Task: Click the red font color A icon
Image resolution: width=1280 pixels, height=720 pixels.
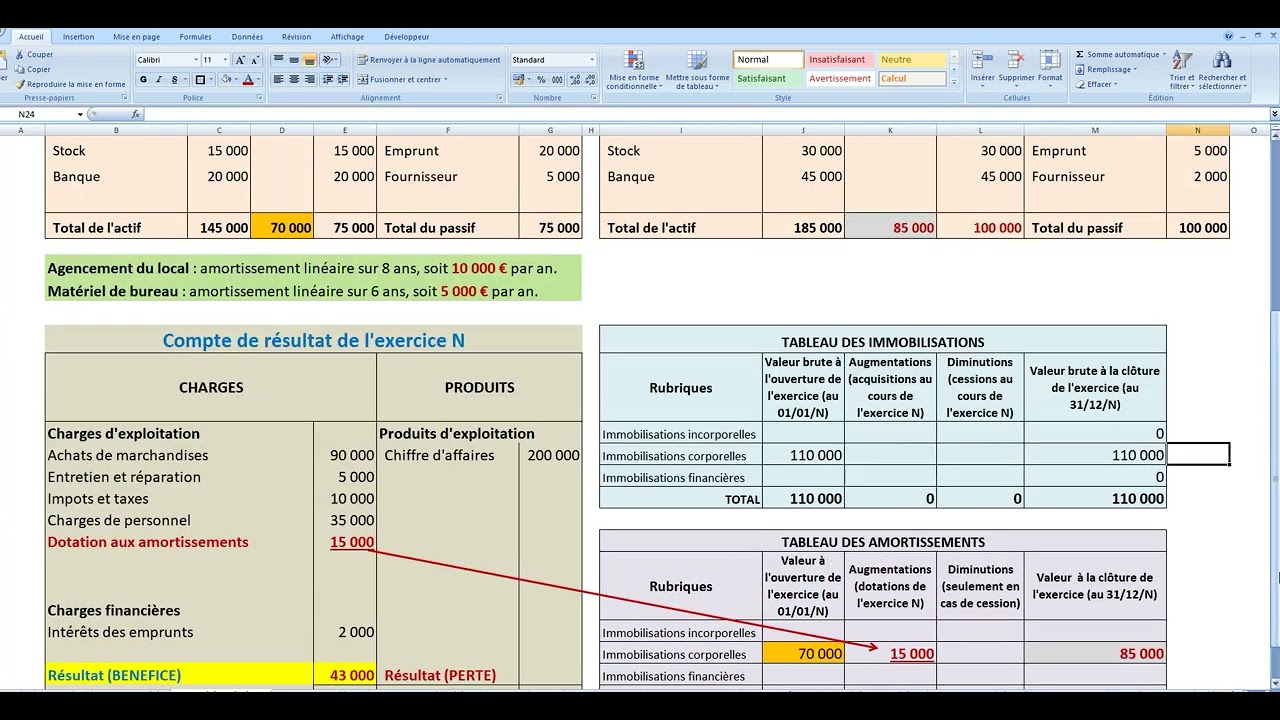Action: pyautogui.click(x=247, y=80)
